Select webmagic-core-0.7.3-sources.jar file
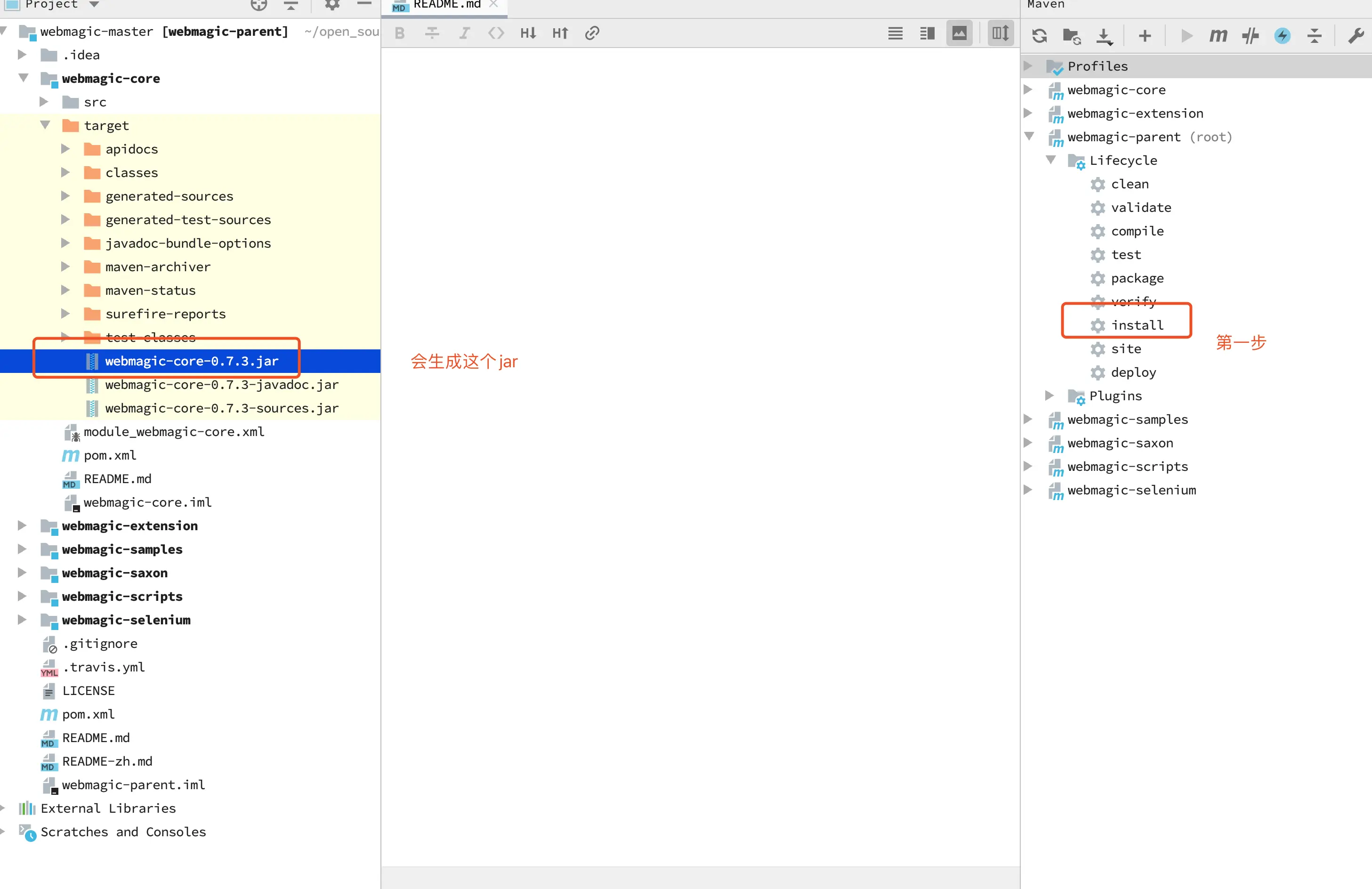1372x889 pixels. [x=221, y=408]
